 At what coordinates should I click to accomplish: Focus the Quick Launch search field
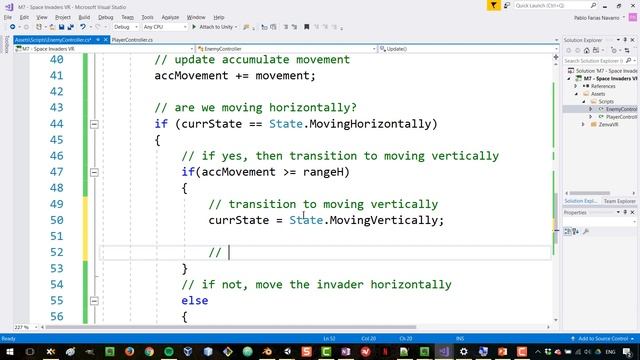[x=555, y=5]
